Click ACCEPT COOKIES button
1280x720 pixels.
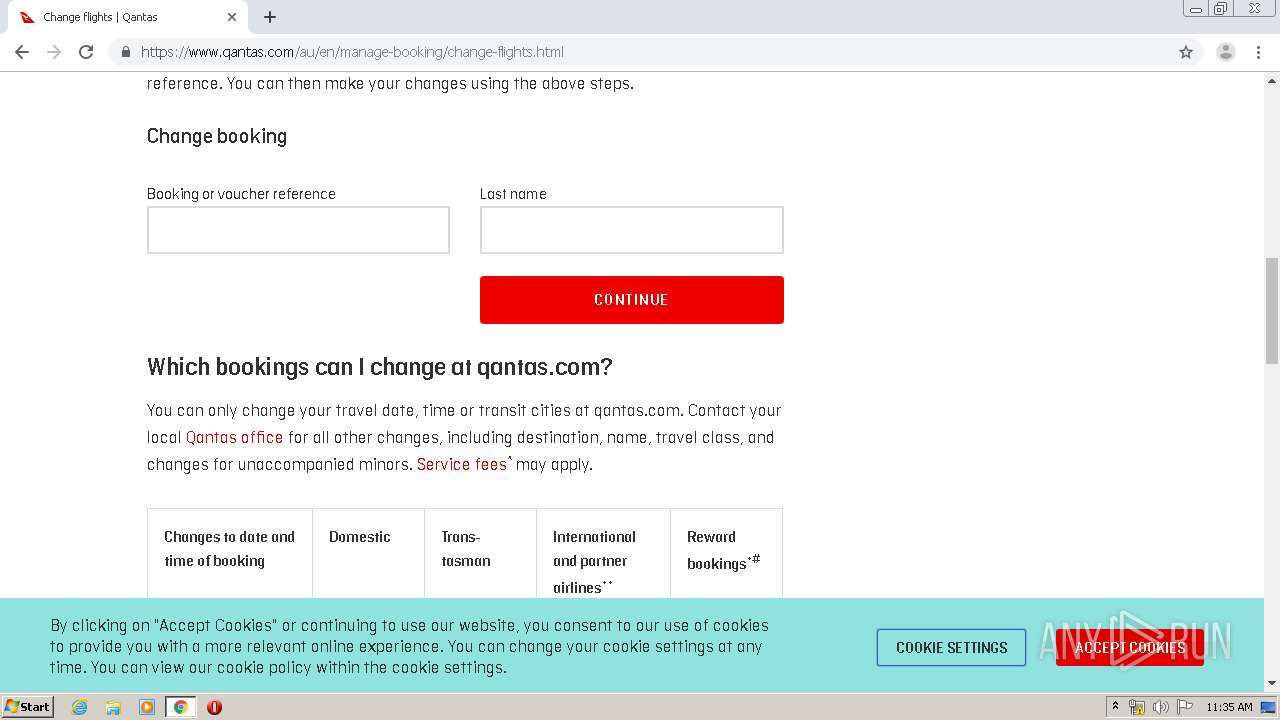pyautogui.click(x=1129, y=647)
